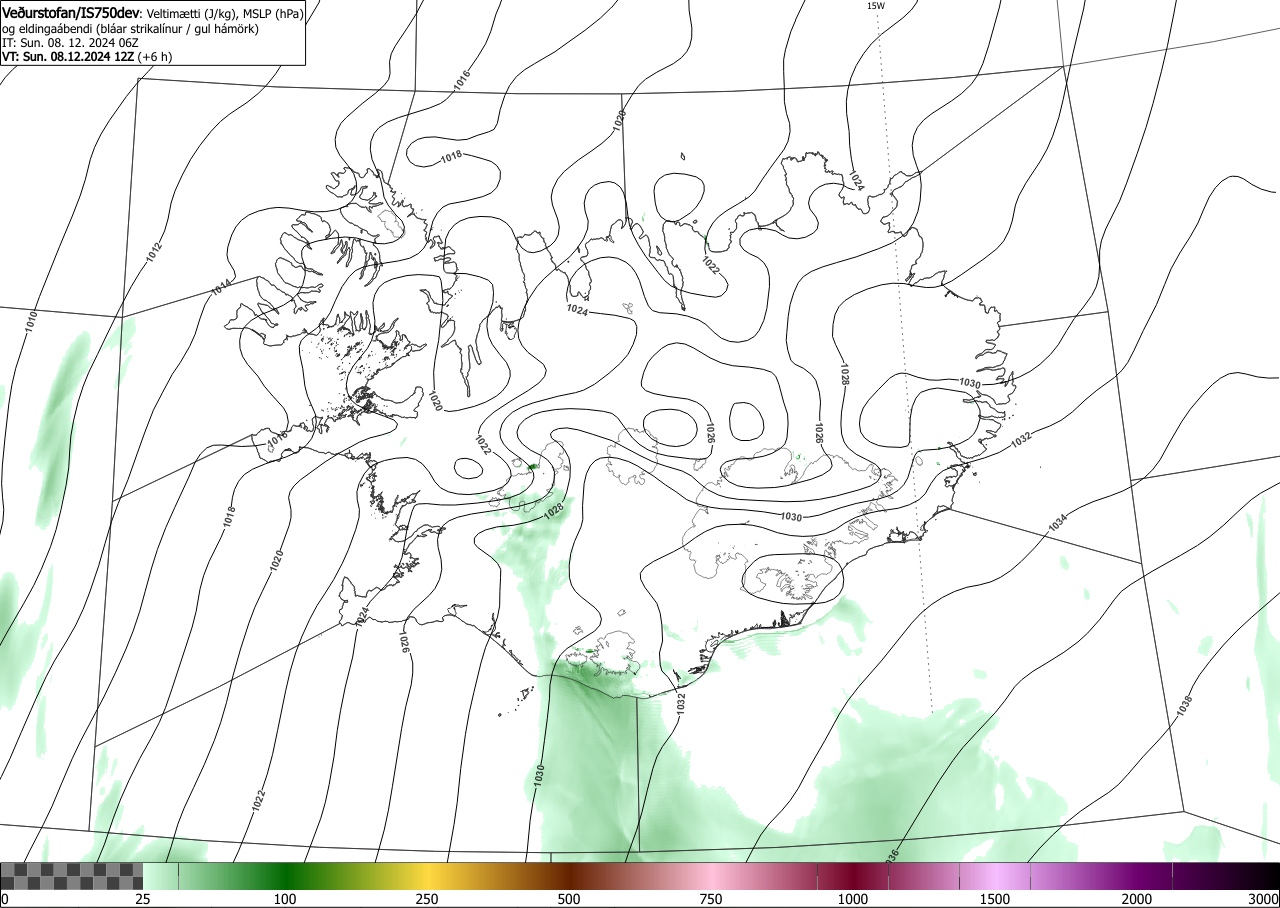Pick the gray checkered segment of the color bar
The width and height of the screenshot is (1280, 908).
tap(72, 876)
